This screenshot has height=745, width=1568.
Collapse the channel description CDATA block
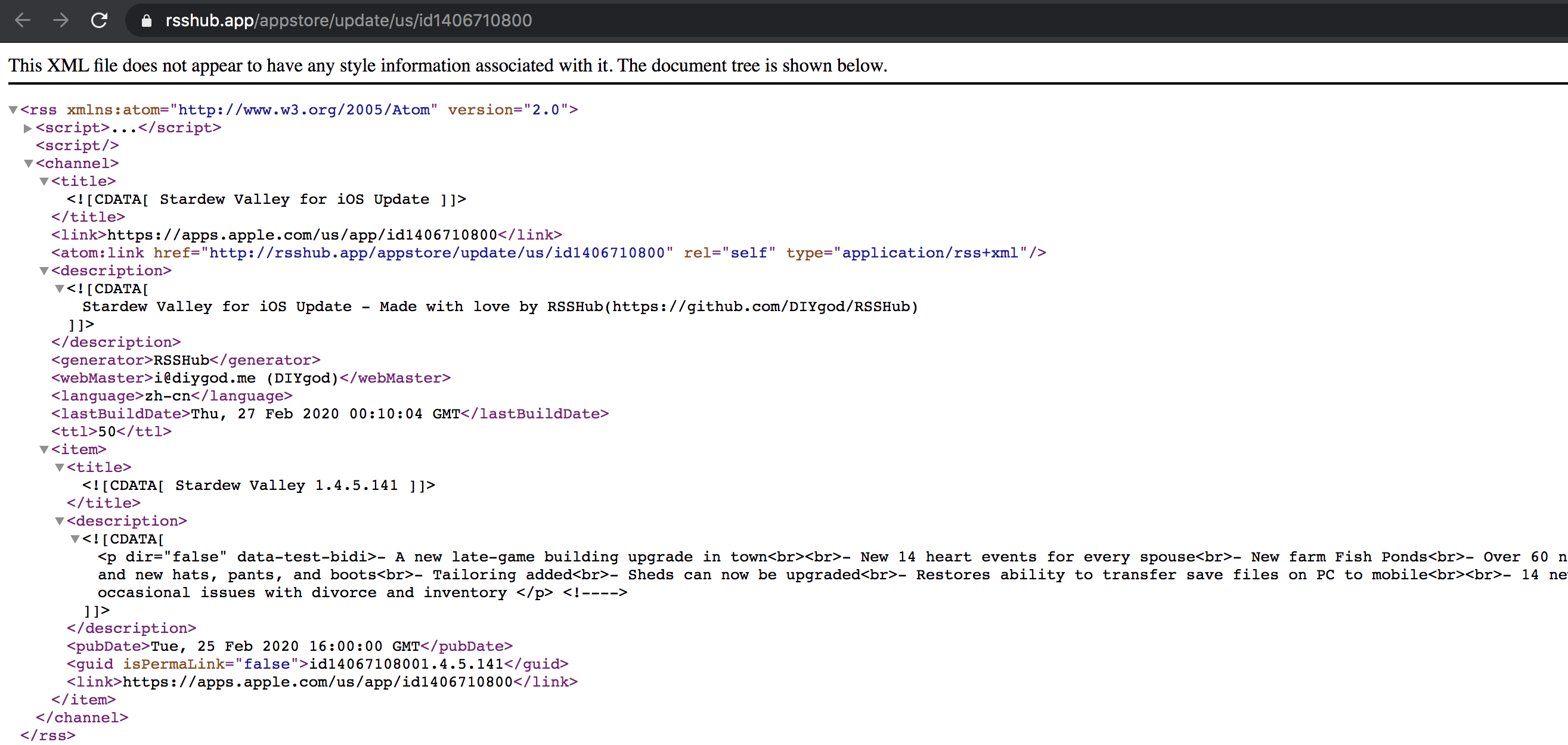[x=59, y=289]
